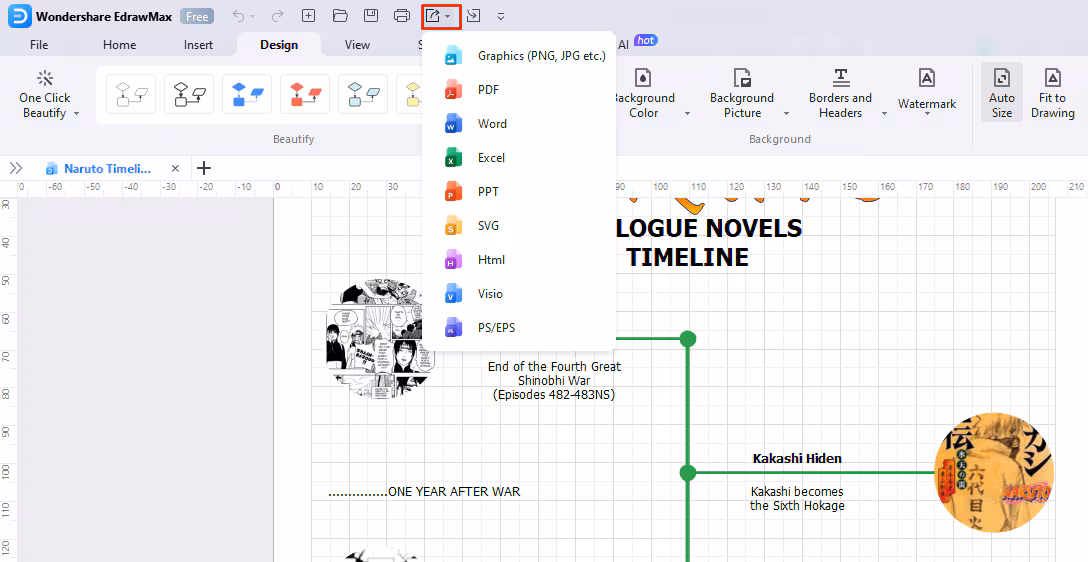The width and height of the screenshot is (1088, 562).
Task: Toggle Auto Size
Action: [x=1001, y=92]
